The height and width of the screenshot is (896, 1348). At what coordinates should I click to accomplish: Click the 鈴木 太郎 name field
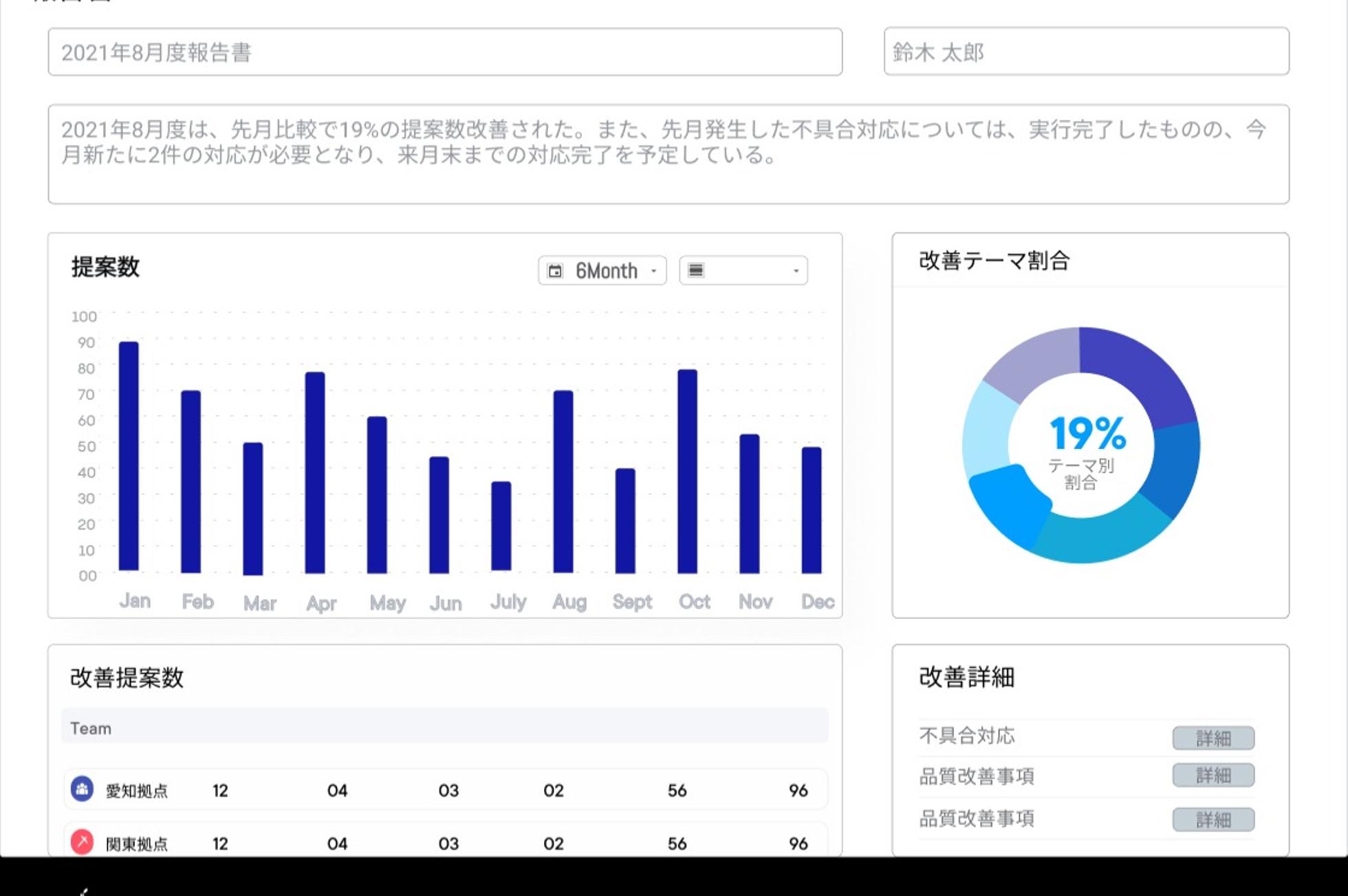pyautogui.click(x=1085, y=52)
